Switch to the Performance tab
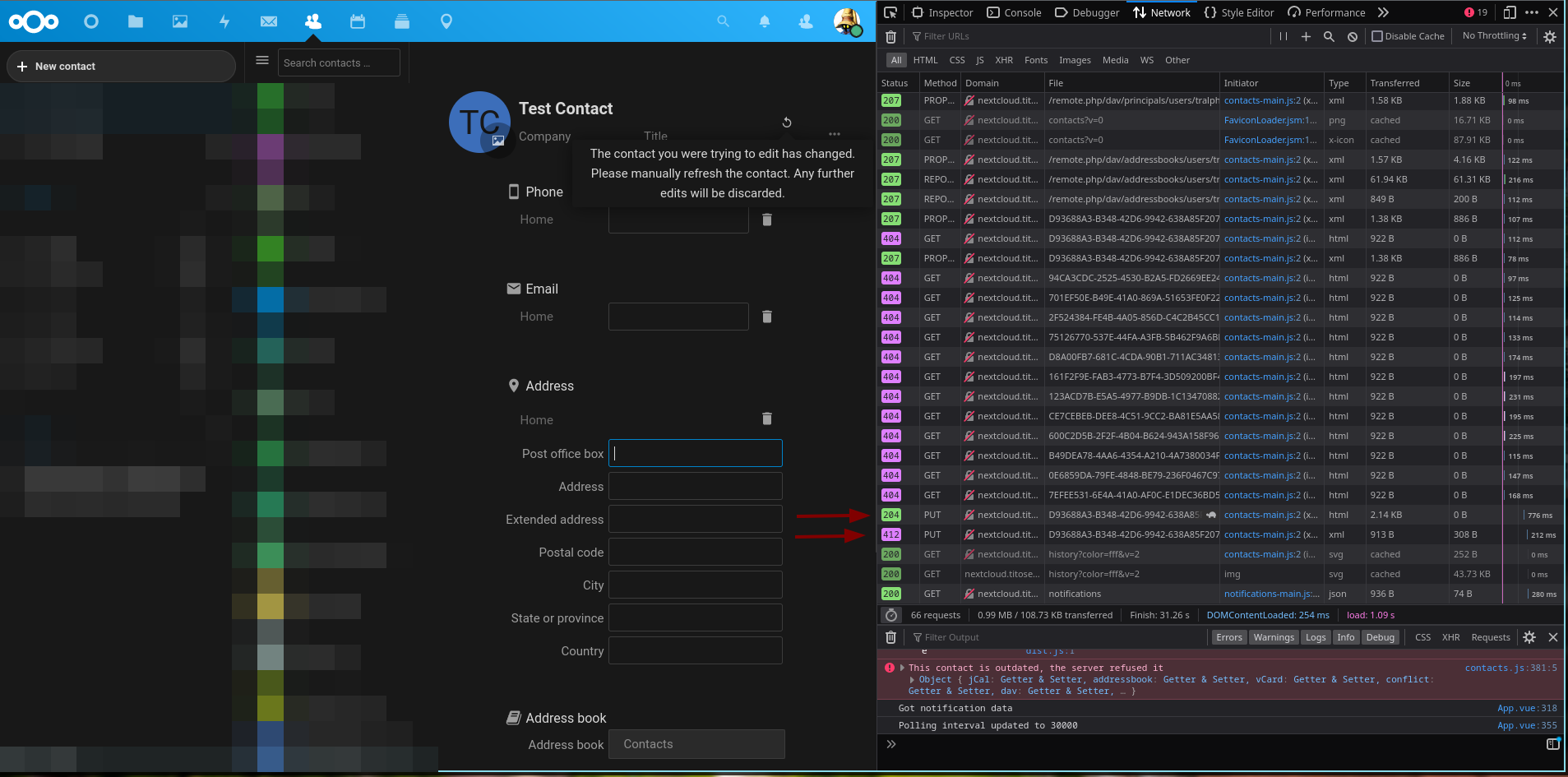The image size is (1568, 777). tap(1326, 12)
